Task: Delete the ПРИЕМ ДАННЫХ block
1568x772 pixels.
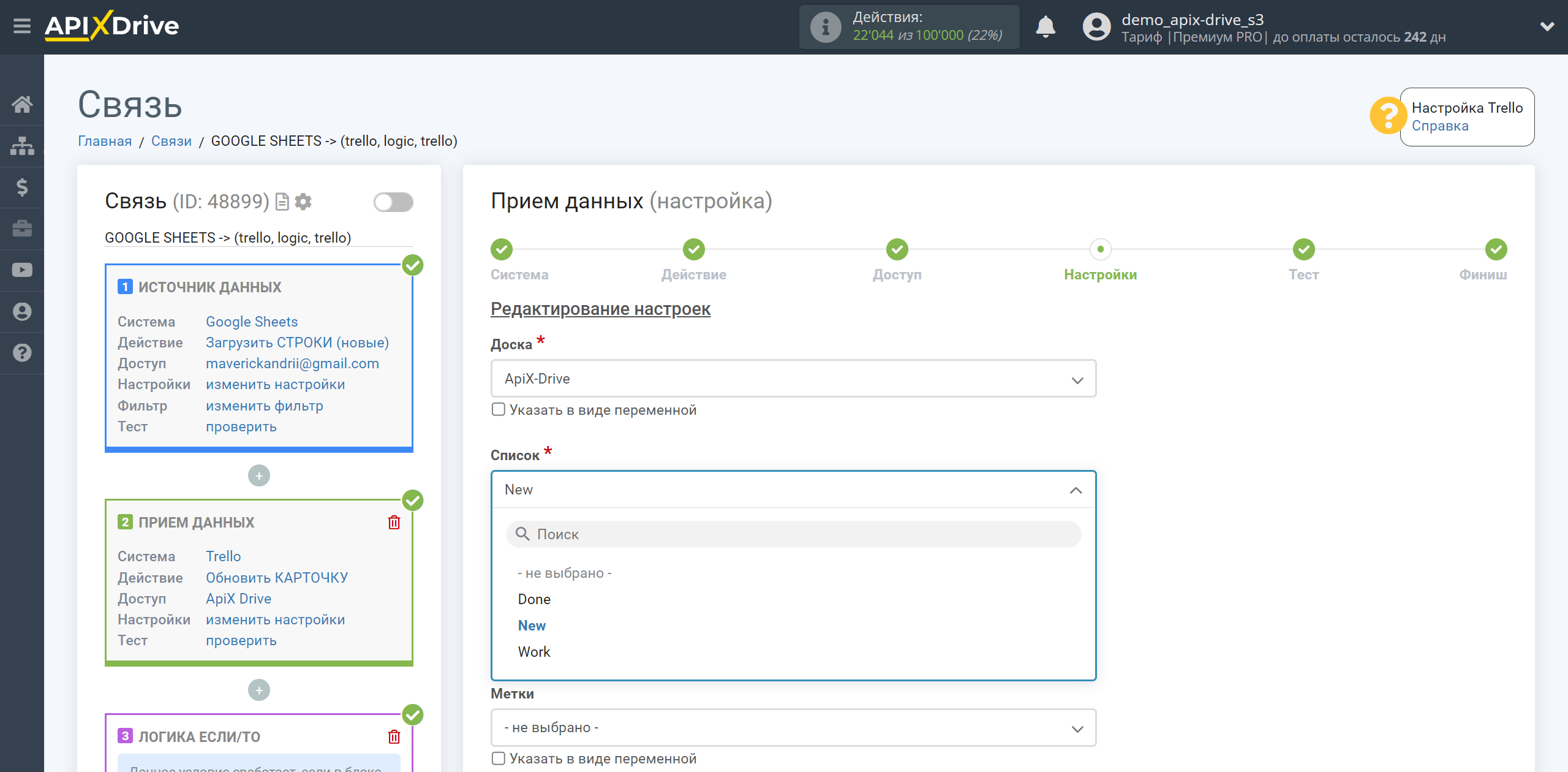Action: [394, 523]
